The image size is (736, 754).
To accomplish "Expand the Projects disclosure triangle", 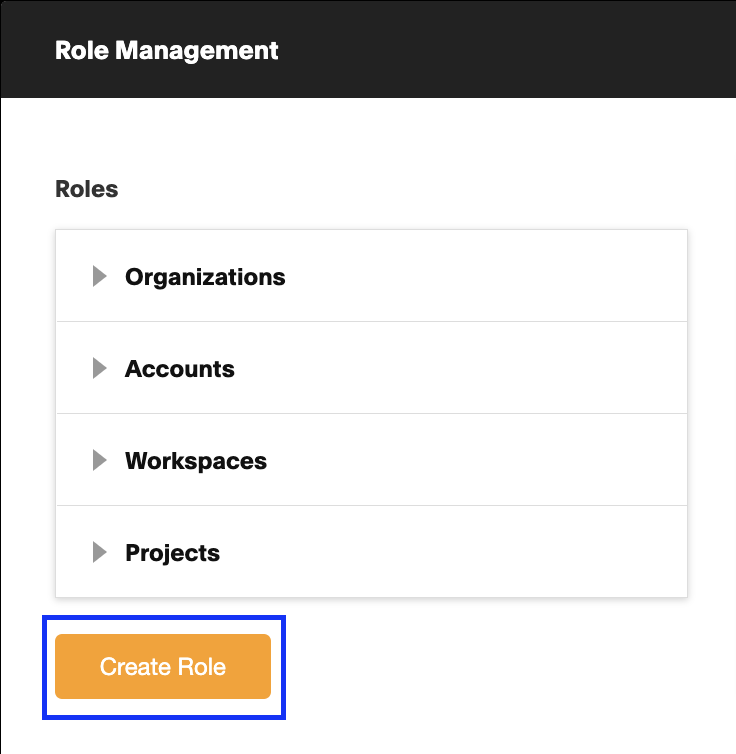I will pyautogui.click(x=100, y=552).
